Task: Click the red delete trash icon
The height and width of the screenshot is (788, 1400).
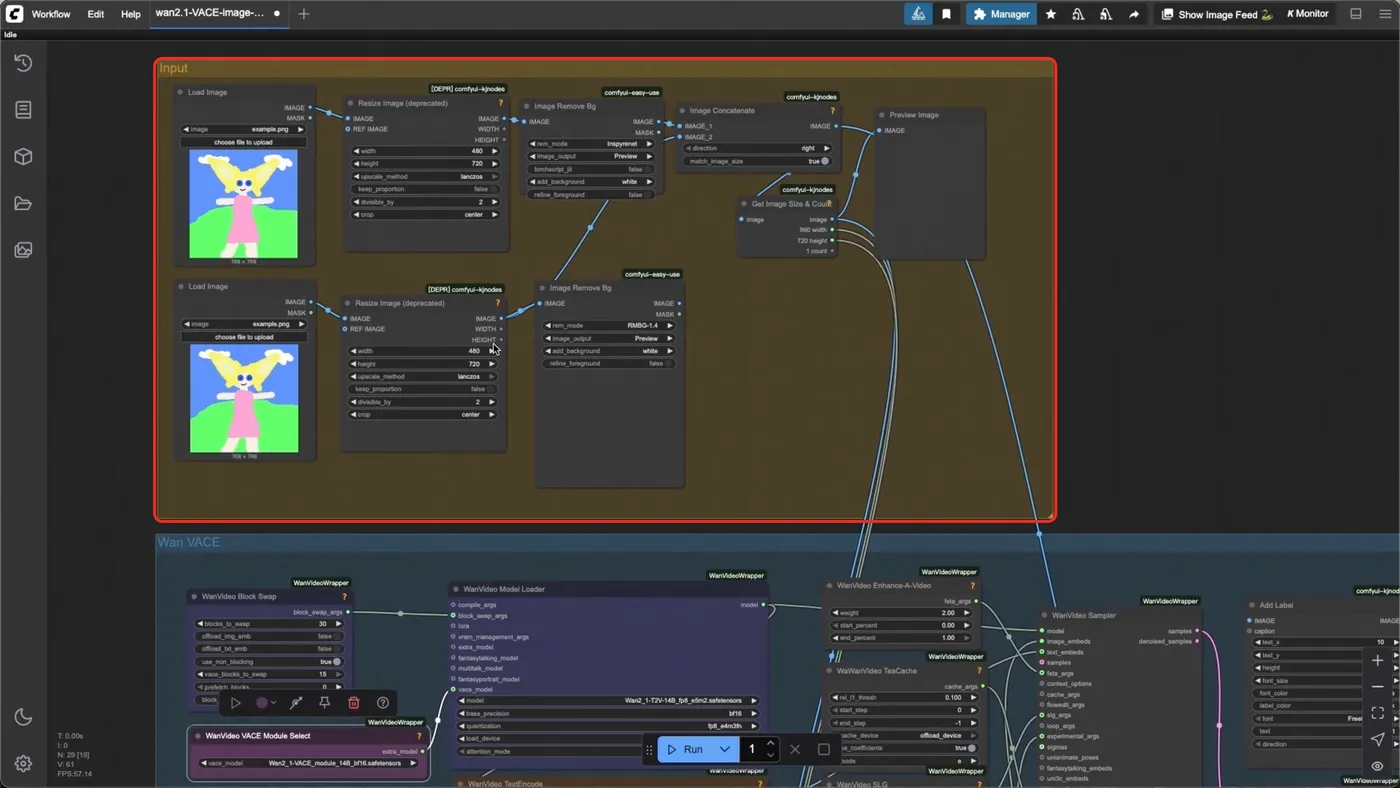Action: [353, 703]
